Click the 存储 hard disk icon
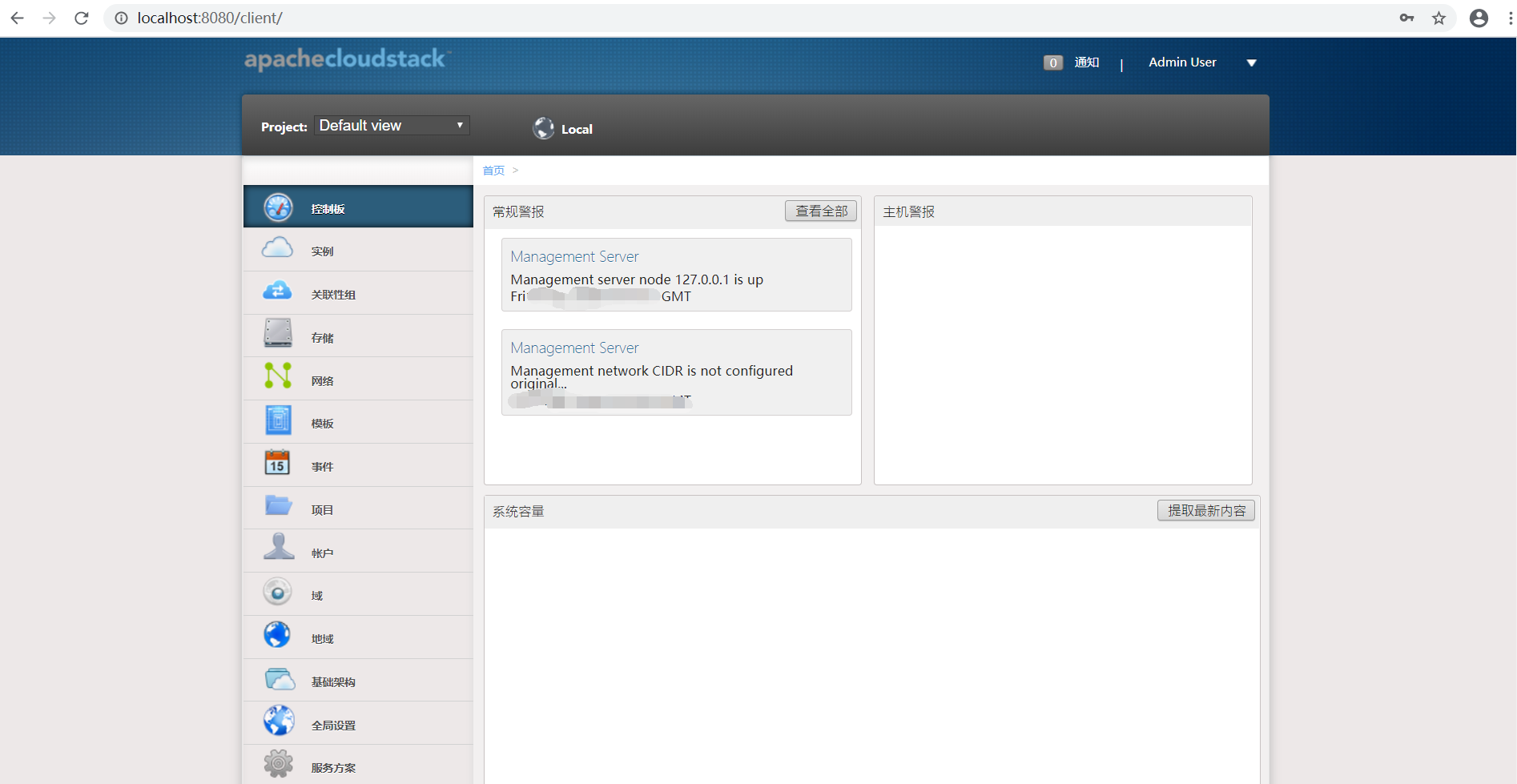 click(278, 332)
